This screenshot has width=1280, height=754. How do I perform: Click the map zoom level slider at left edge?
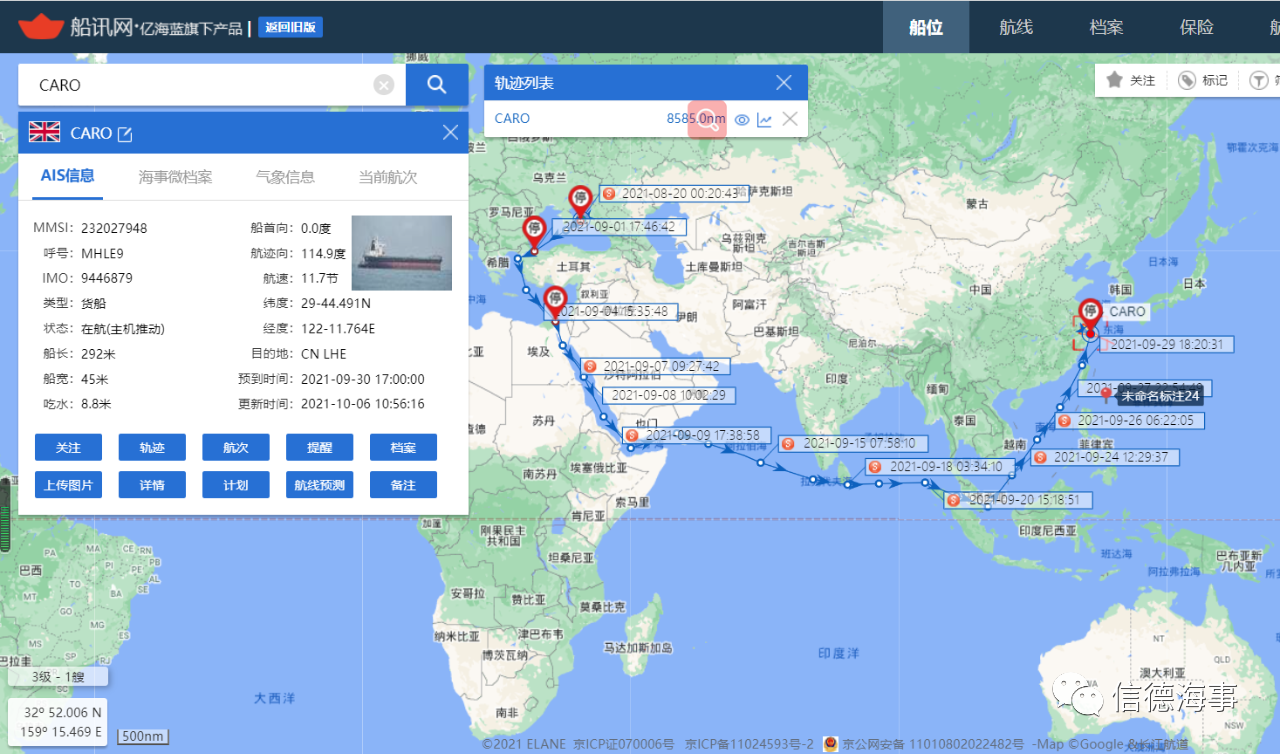(x=4, y=515)
